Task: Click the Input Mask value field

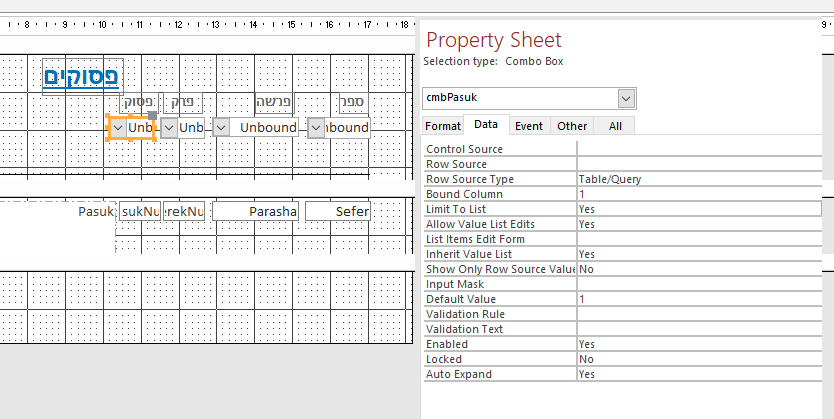Action: (x=699, y=284)
